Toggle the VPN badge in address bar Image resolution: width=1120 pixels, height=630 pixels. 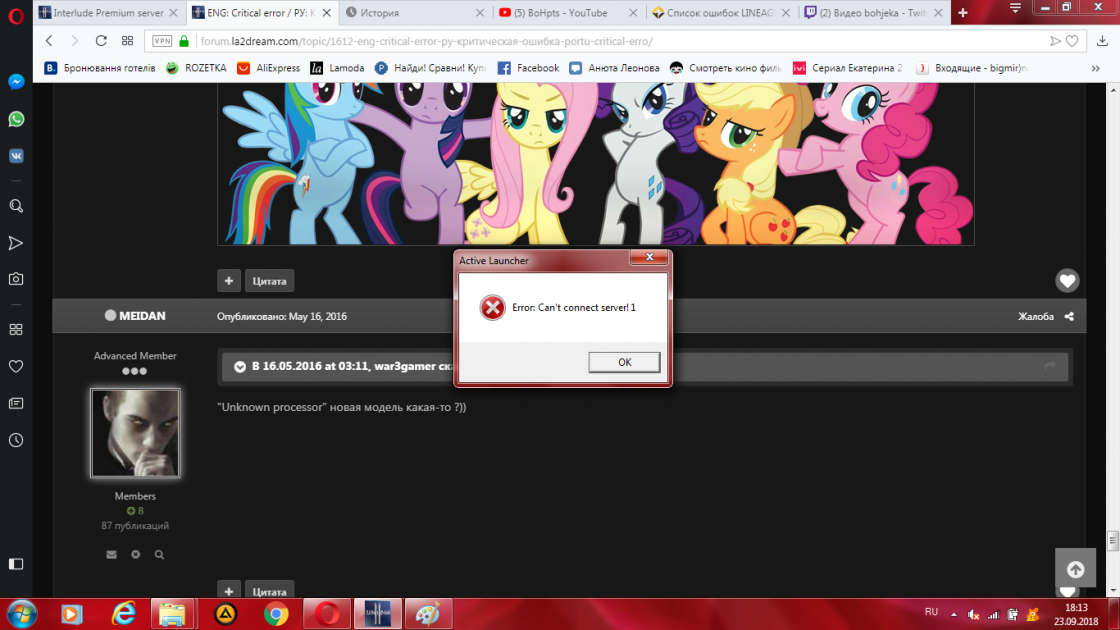point(161,41)
